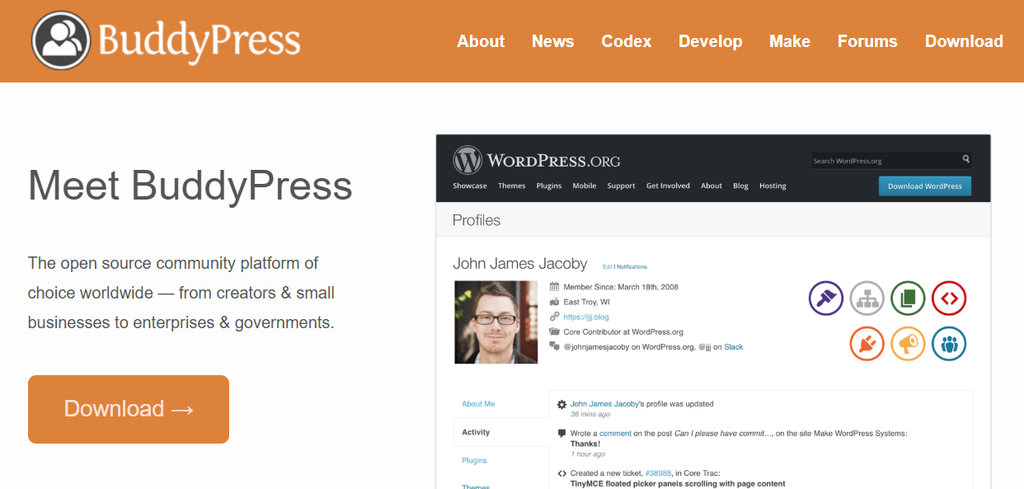Click the chat bubbles icon beside @johnjamesjacoby
The height and width of the screenshot is (489, 1024).
coord(554,347)
